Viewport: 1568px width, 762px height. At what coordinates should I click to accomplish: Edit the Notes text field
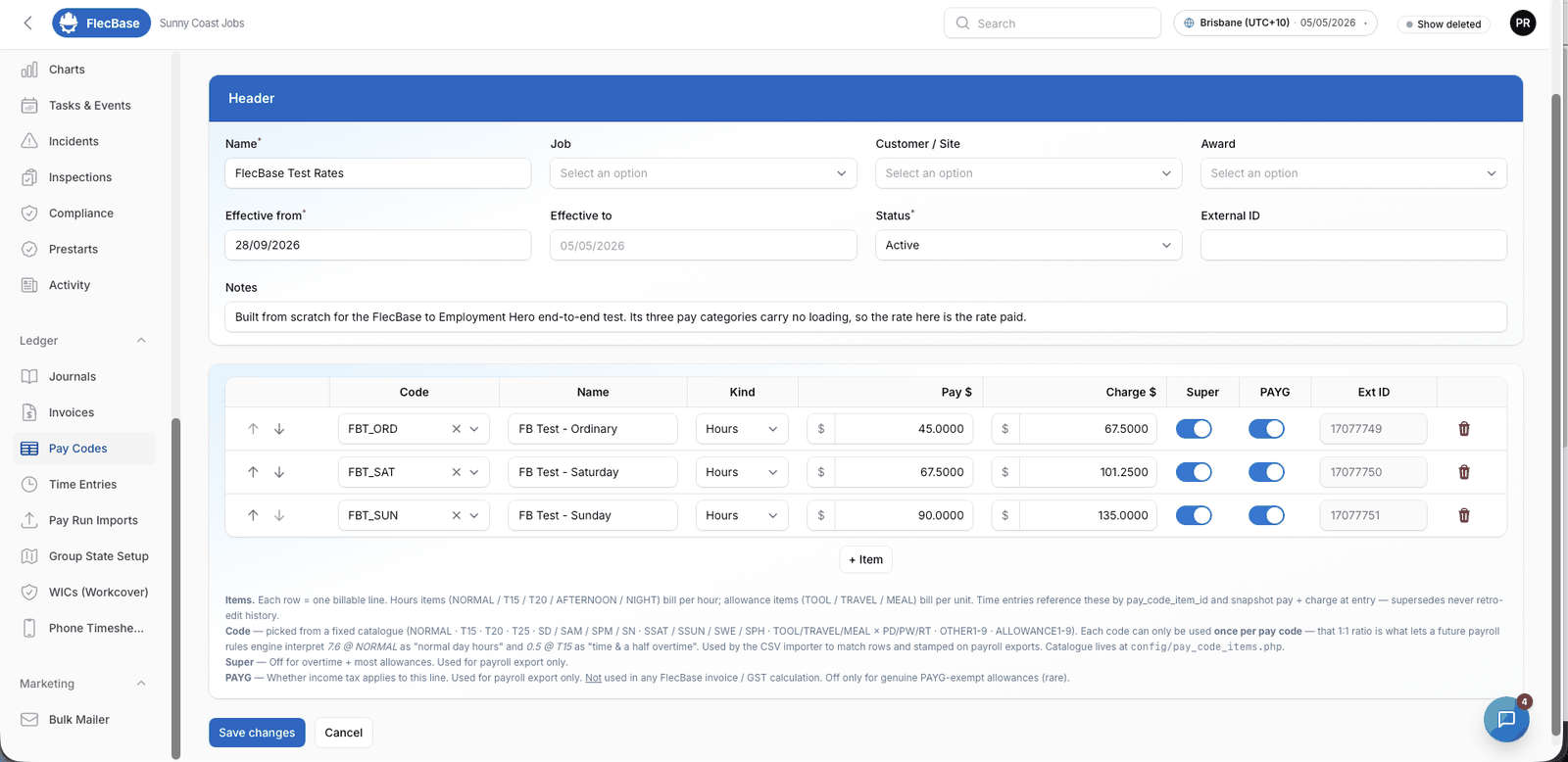click(x=865, y=317)
